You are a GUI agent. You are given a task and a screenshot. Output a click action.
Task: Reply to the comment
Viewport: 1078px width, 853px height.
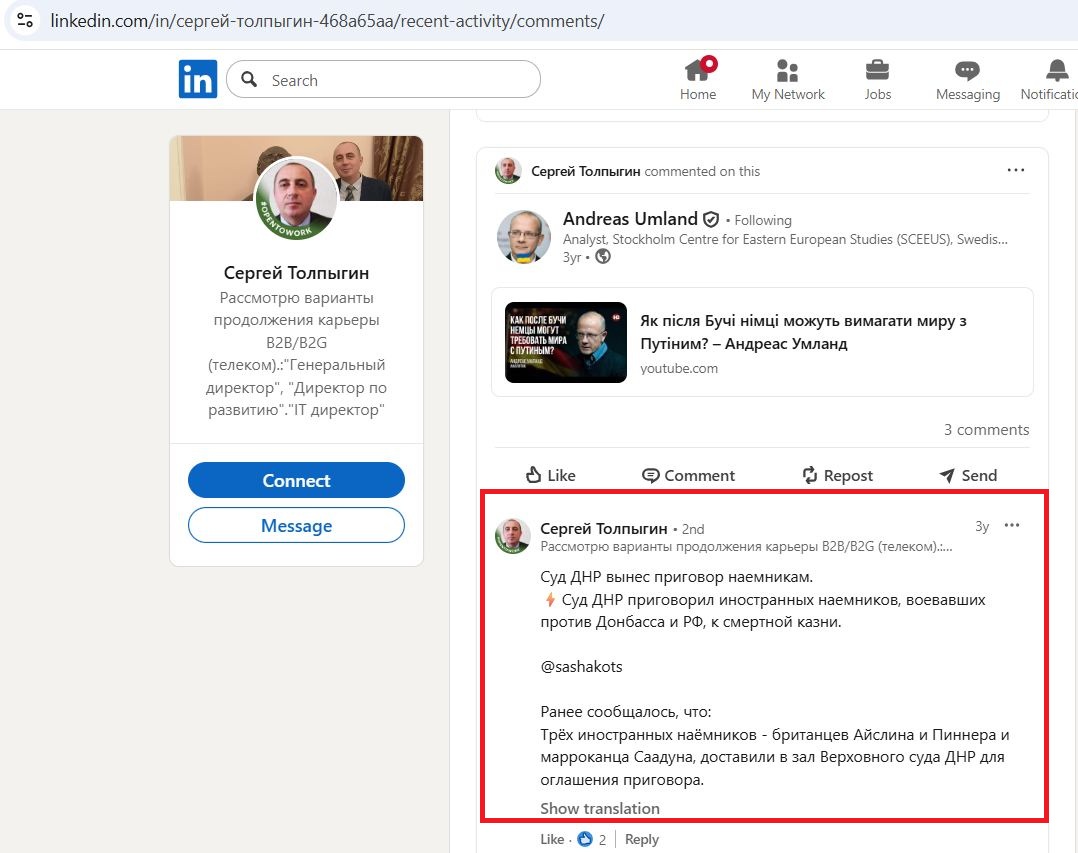pos(641,839)
